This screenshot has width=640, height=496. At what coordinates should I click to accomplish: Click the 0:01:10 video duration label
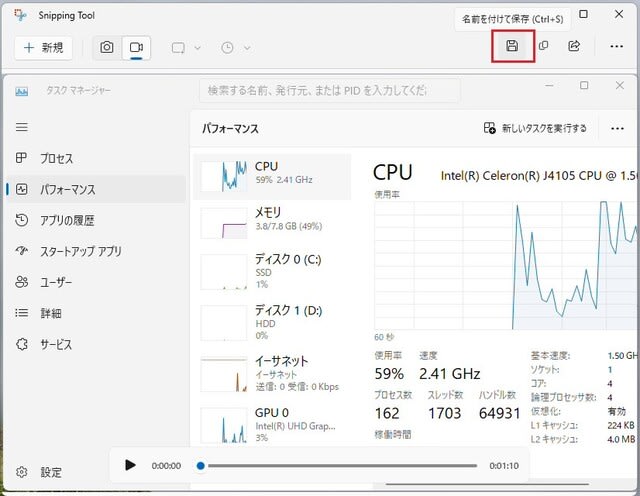pyautogui.click(x=504, y=466)
